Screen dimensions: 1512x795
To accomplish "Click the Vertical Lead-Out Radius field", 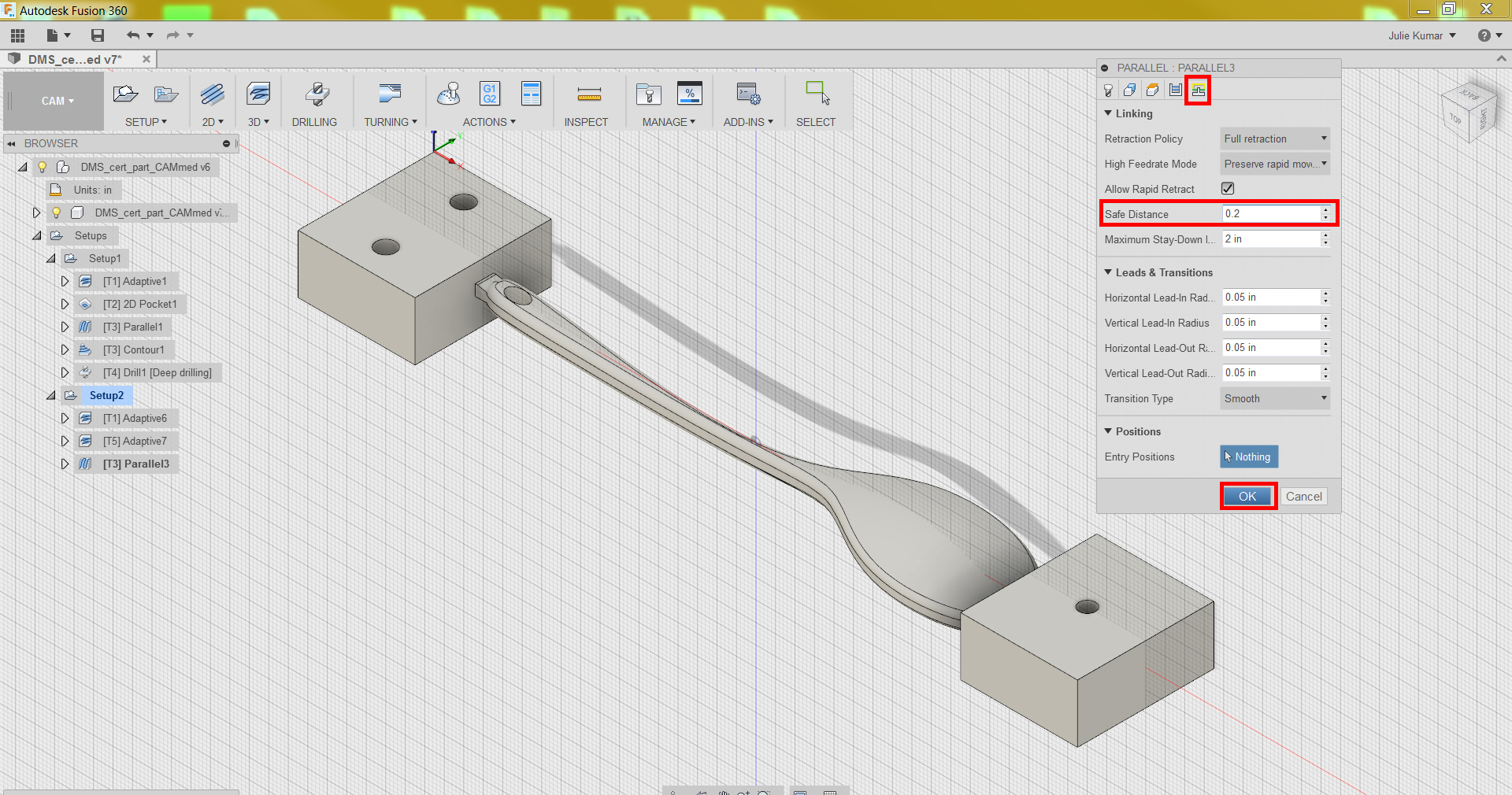I will click(1271, 372).
